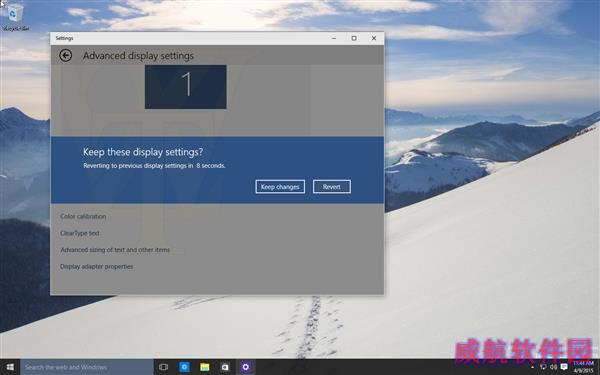Open the volume icon in the system tray
Screen dimensions: 600x375
point(553,367)
